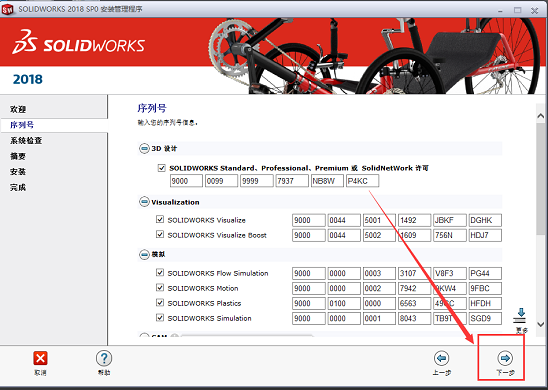The height and width of the screenshot is (390, 548).
Task: Click the download More icon
Action: 520,316
